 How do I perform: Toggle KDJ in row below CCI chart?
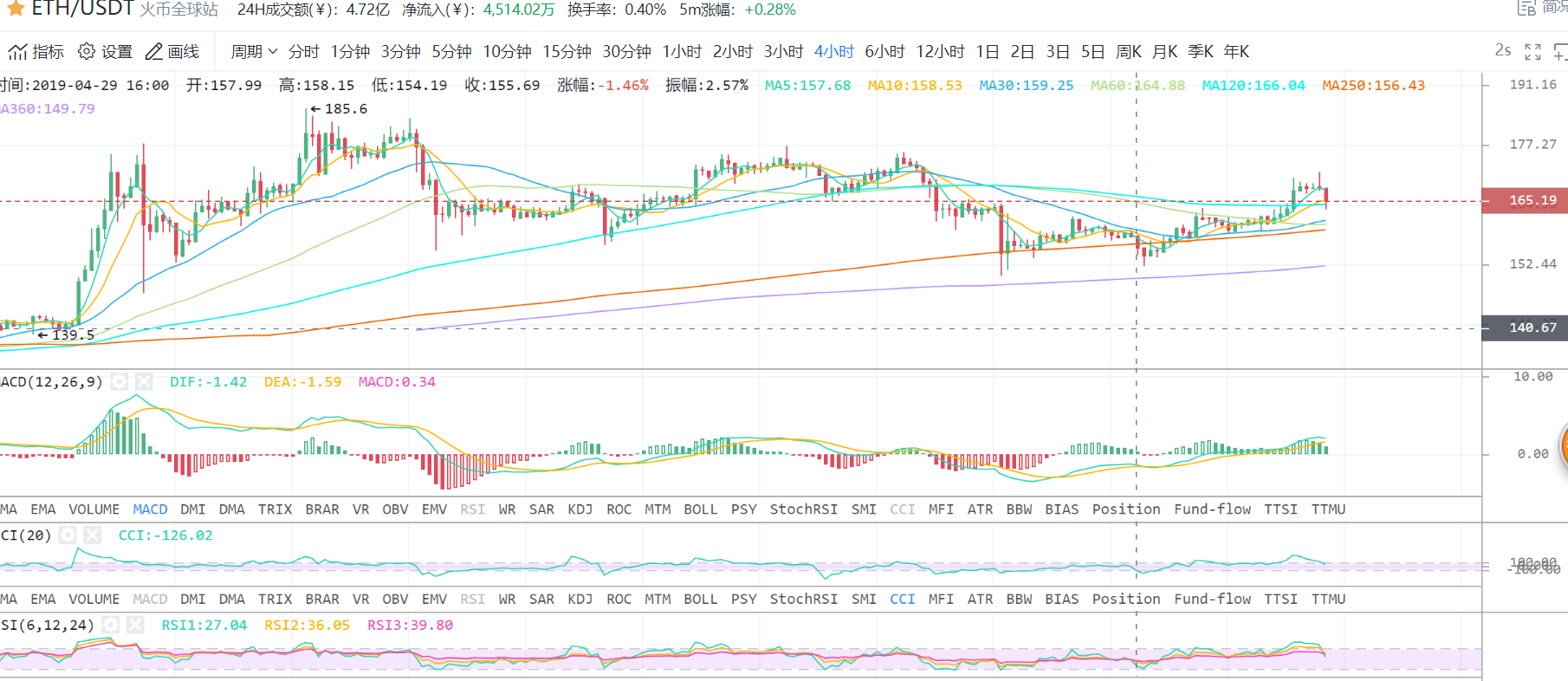tap(580, 600)
